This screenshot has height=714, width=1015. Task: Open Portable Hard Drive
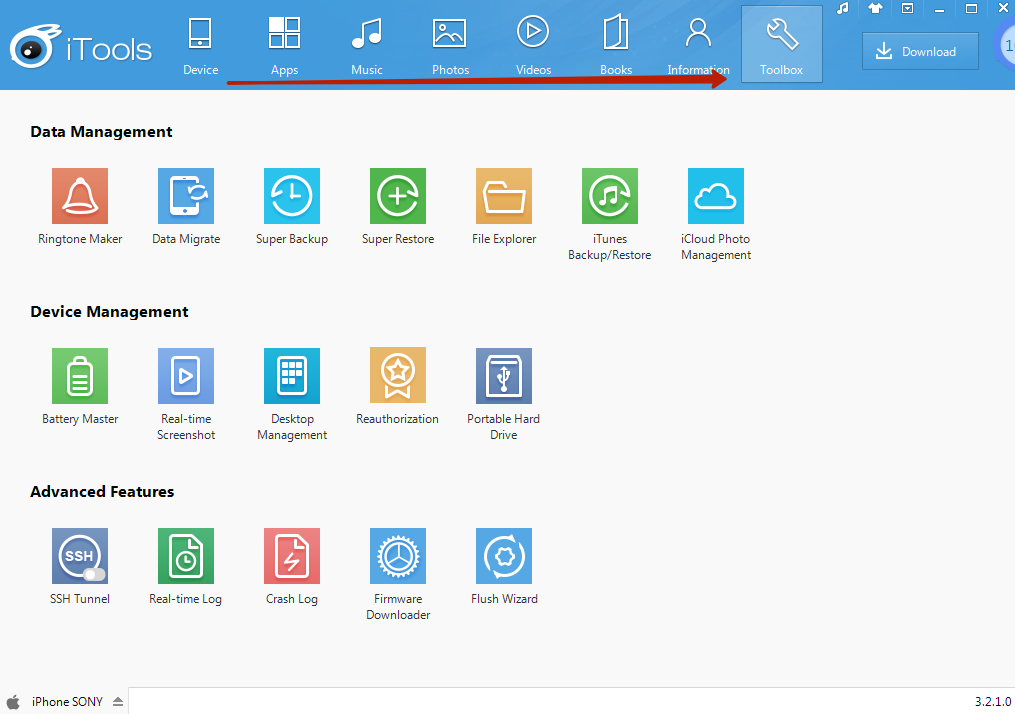point(504,376)
